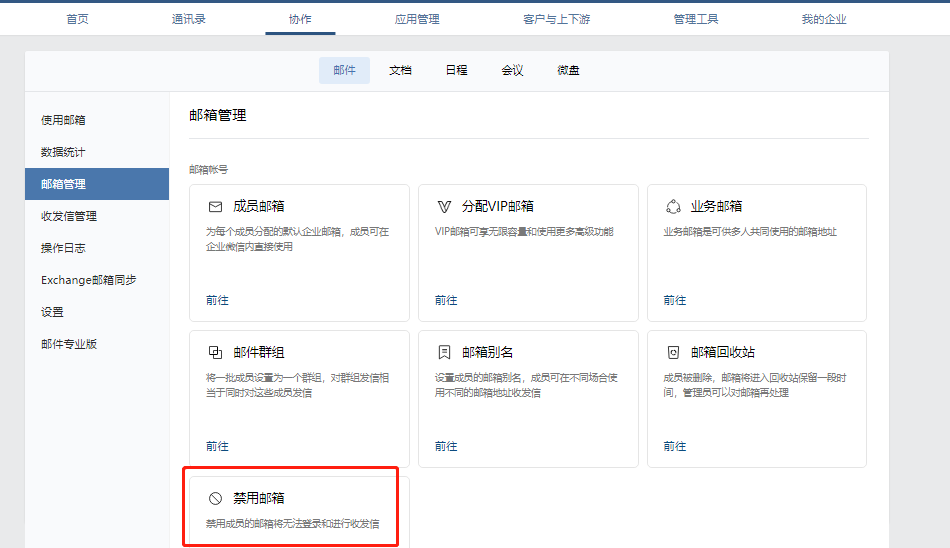
Task: Open the 管理工具 top menu
Action: point(695,19)
